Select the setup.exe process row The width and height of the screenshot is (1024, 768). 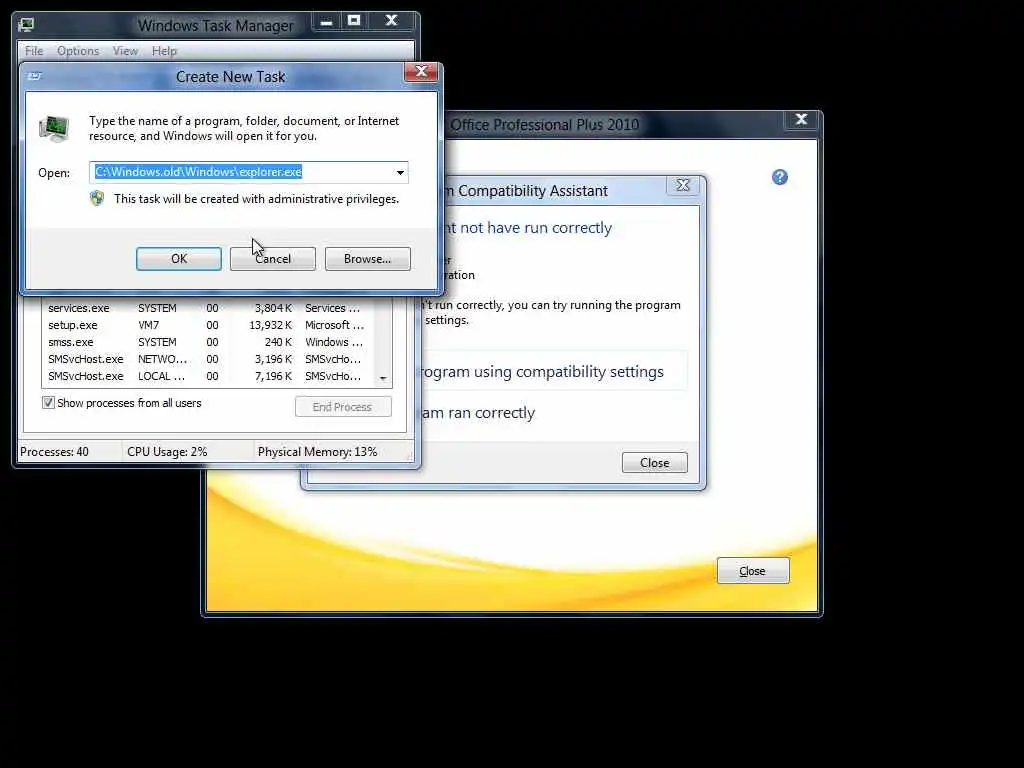click(x=209, y=325)
